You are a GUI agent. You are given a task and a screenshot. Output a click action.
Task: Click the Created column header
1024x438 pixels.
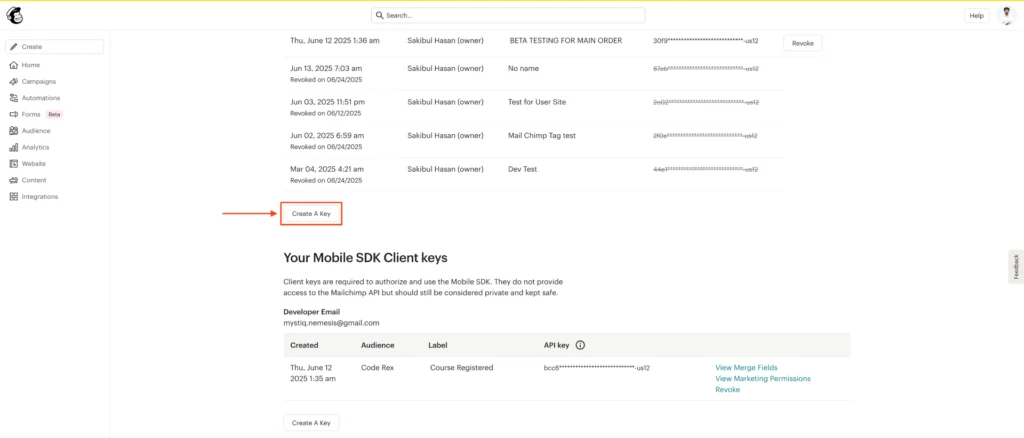[x=304, y=345]
